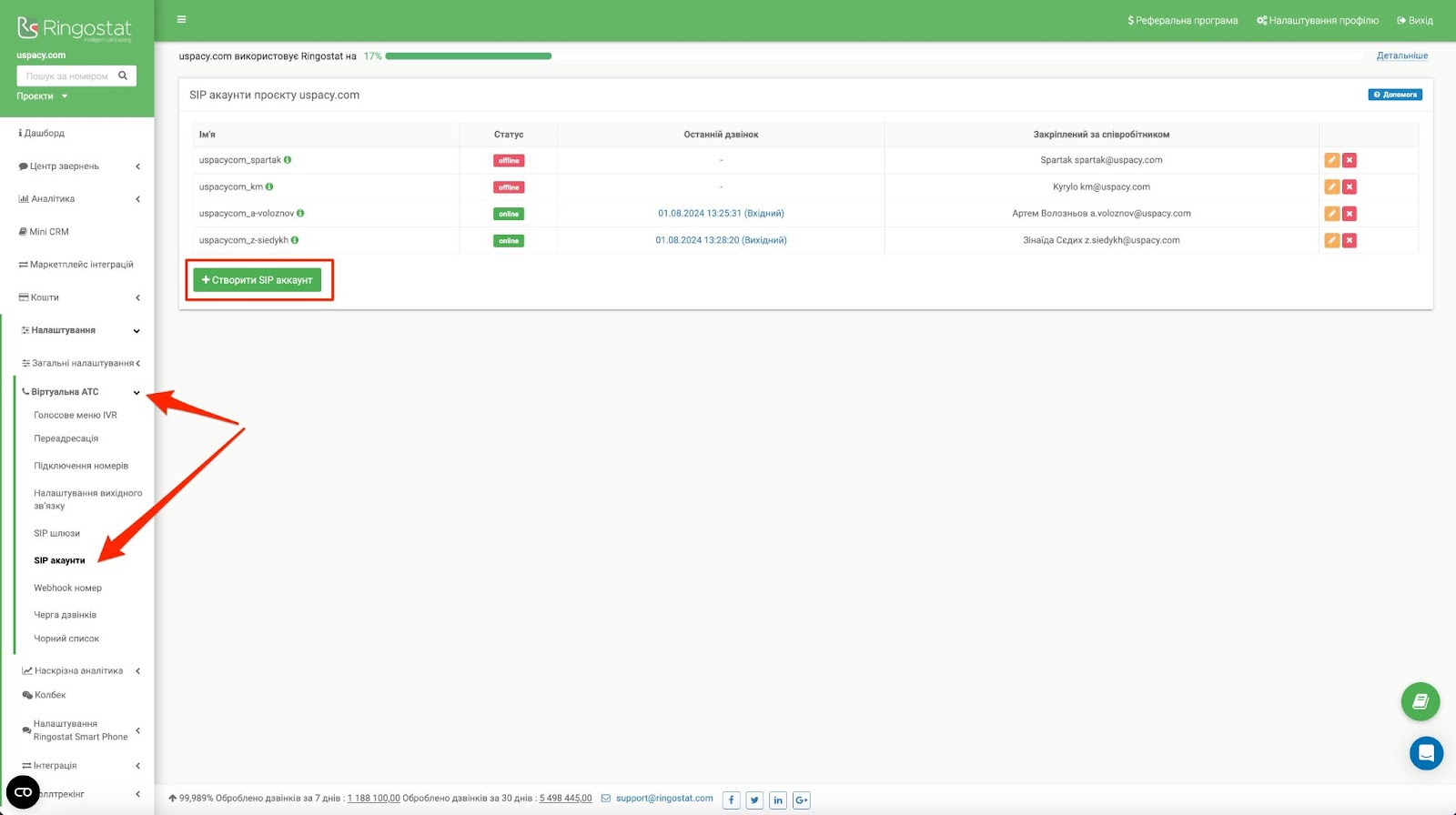Image resolution: width=1456 pixels, height=815 pixels.
Task: Open the Проекти dropdown
Action: [42, 96]
